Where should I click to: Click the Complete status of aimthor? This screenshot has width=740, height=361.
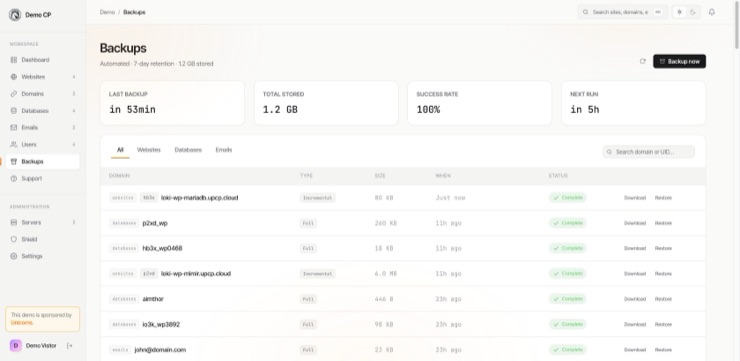(567, 299)
